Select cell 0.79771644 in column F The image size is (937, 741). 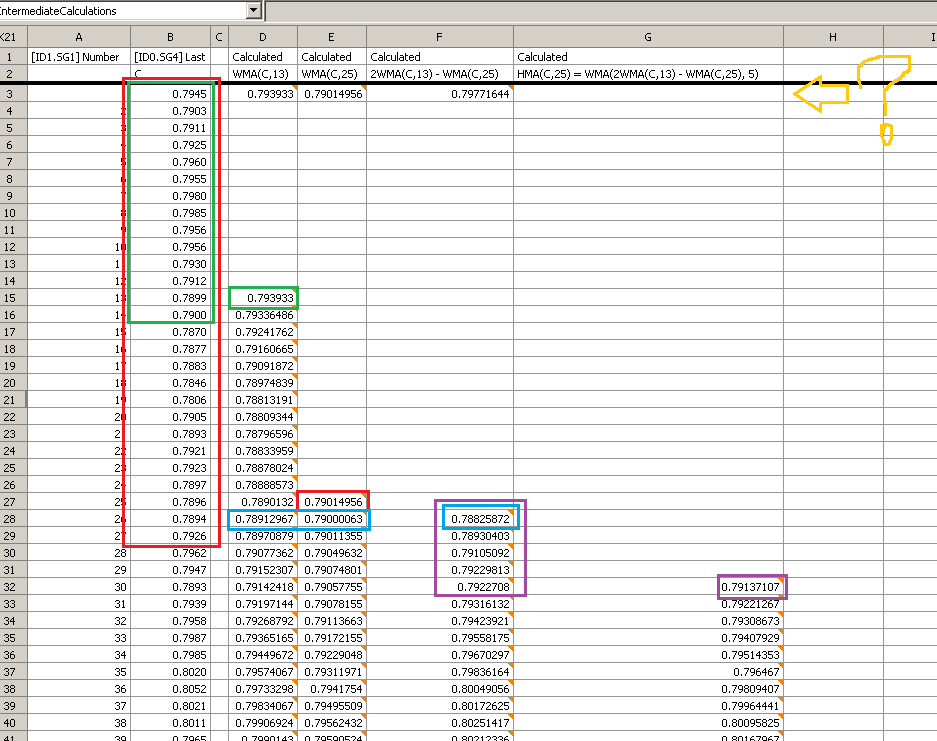click(x=440, y=94)
